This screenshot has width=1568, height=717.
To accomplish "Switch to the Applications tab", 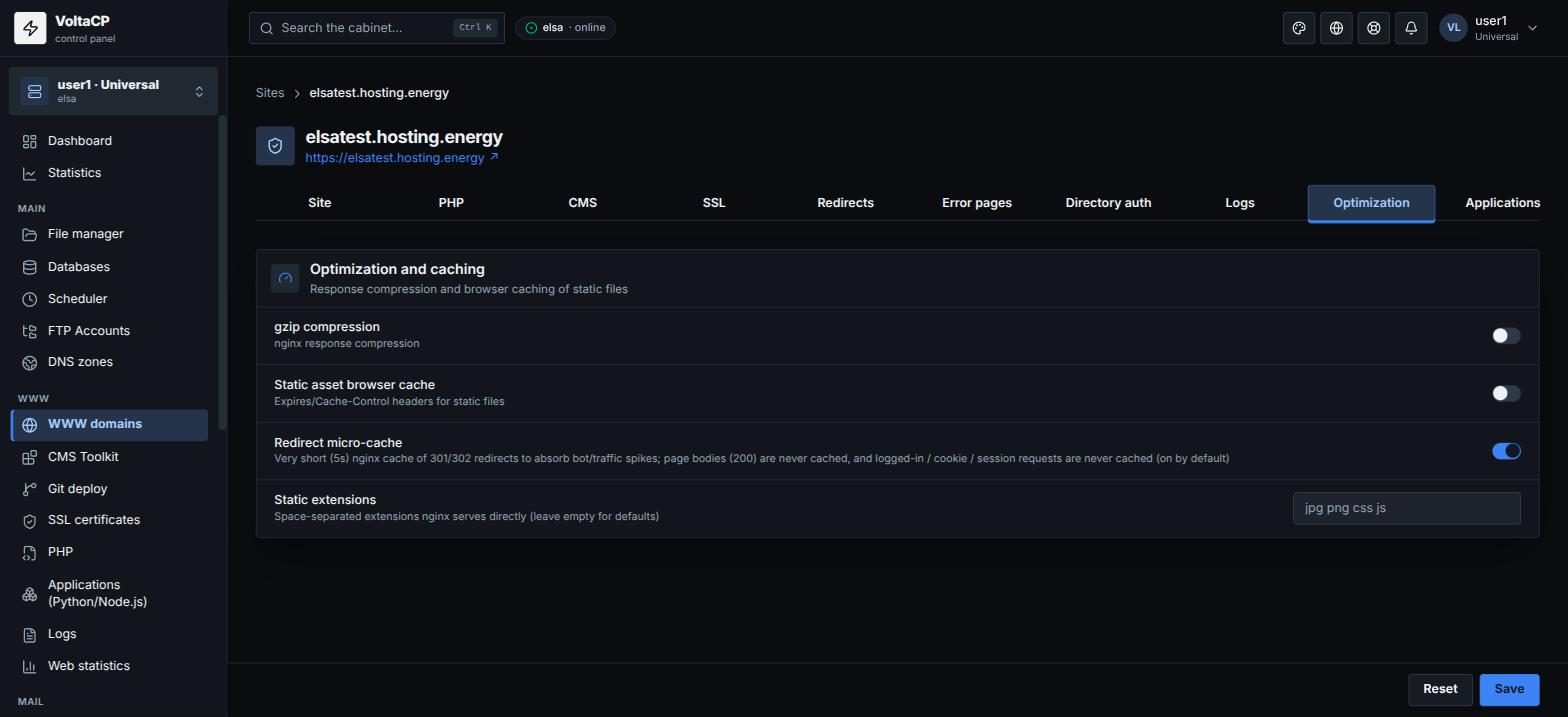I will click(x=1502, y=203).
